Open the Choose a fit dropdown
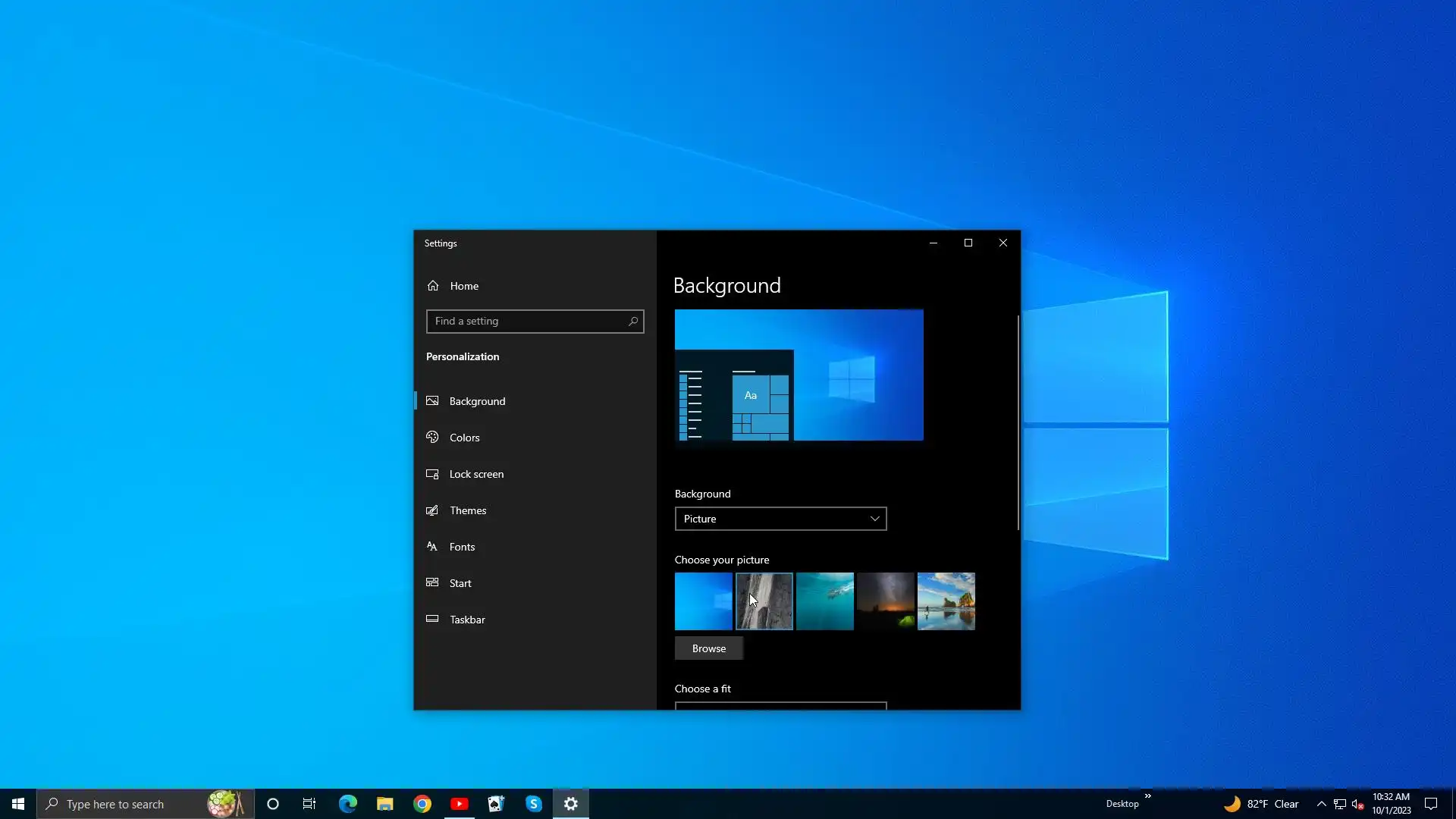 click(780, 706)
